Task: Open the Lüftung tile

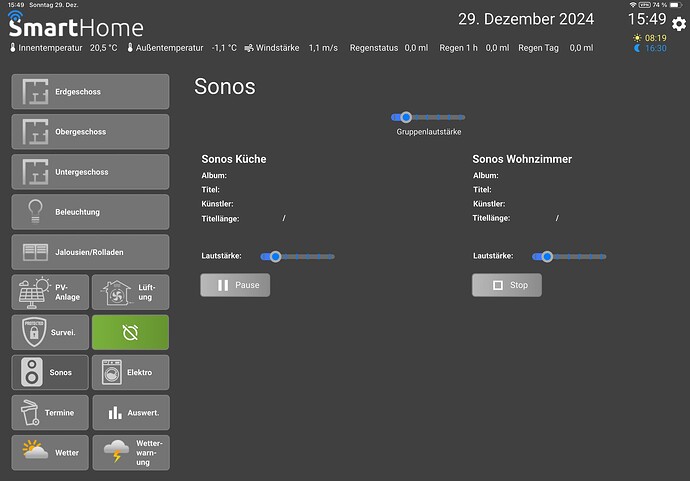Action: click(130, 292)
